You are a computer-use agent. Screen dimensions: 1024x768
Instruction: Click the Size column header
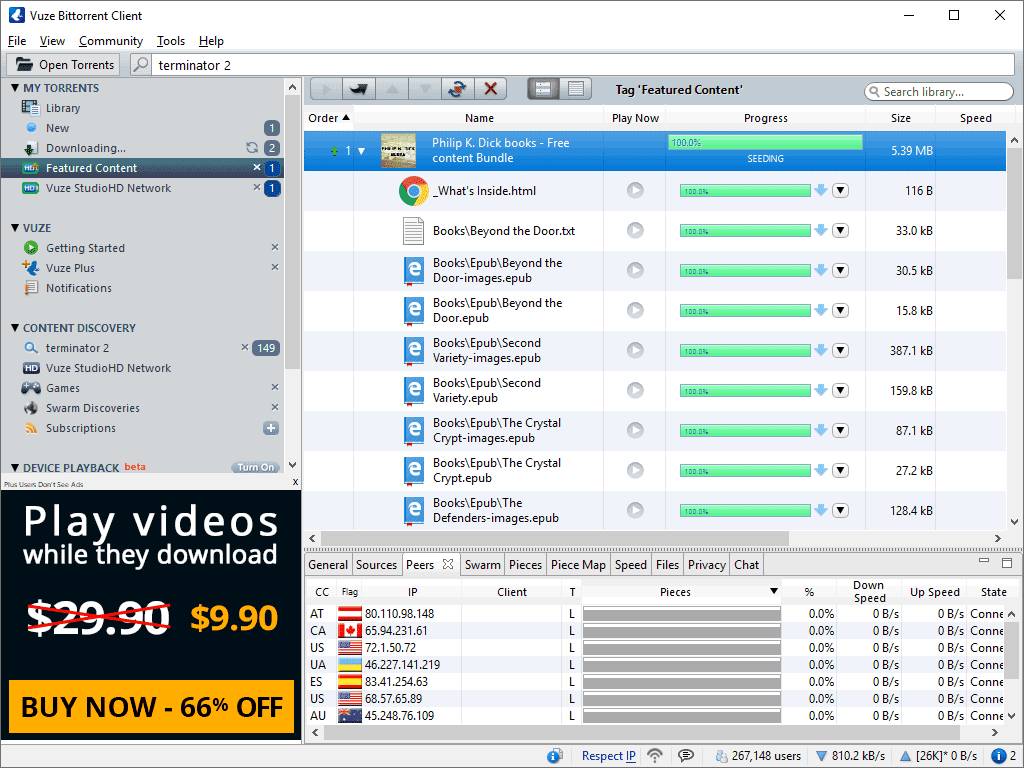901,118
